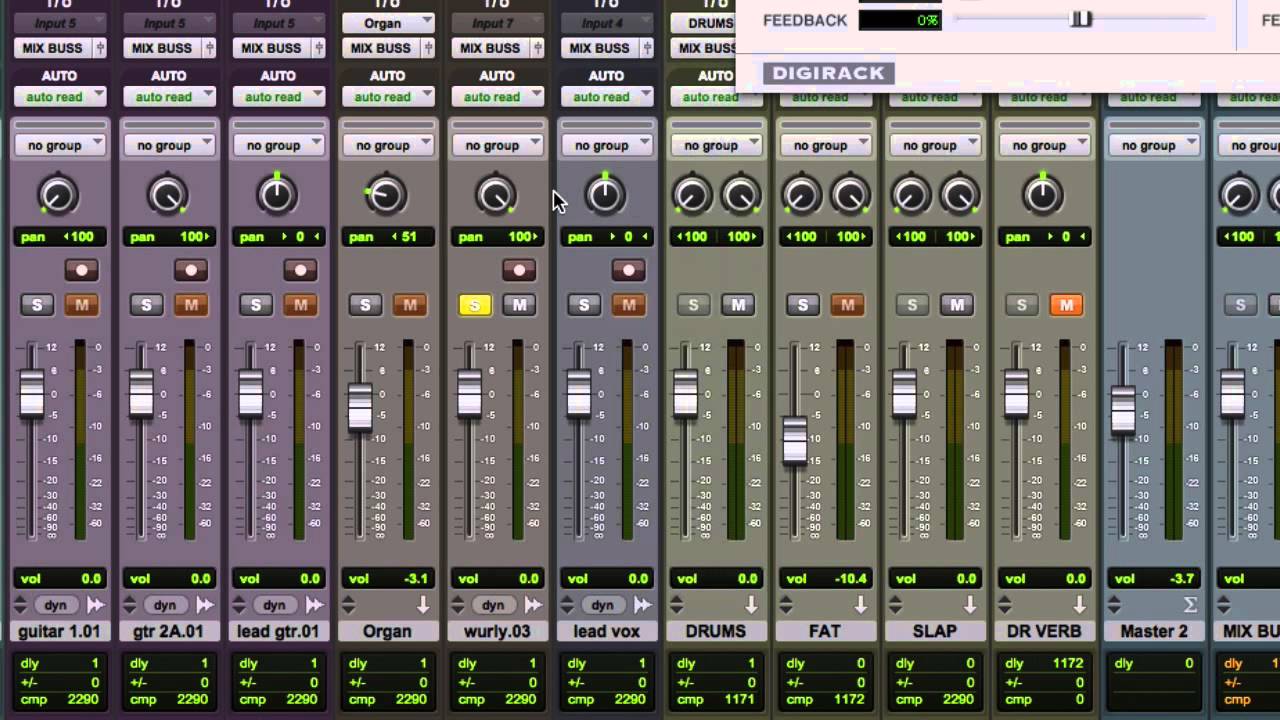
Task: Unmute the lead vox track
Action: [x=628, y=305]
